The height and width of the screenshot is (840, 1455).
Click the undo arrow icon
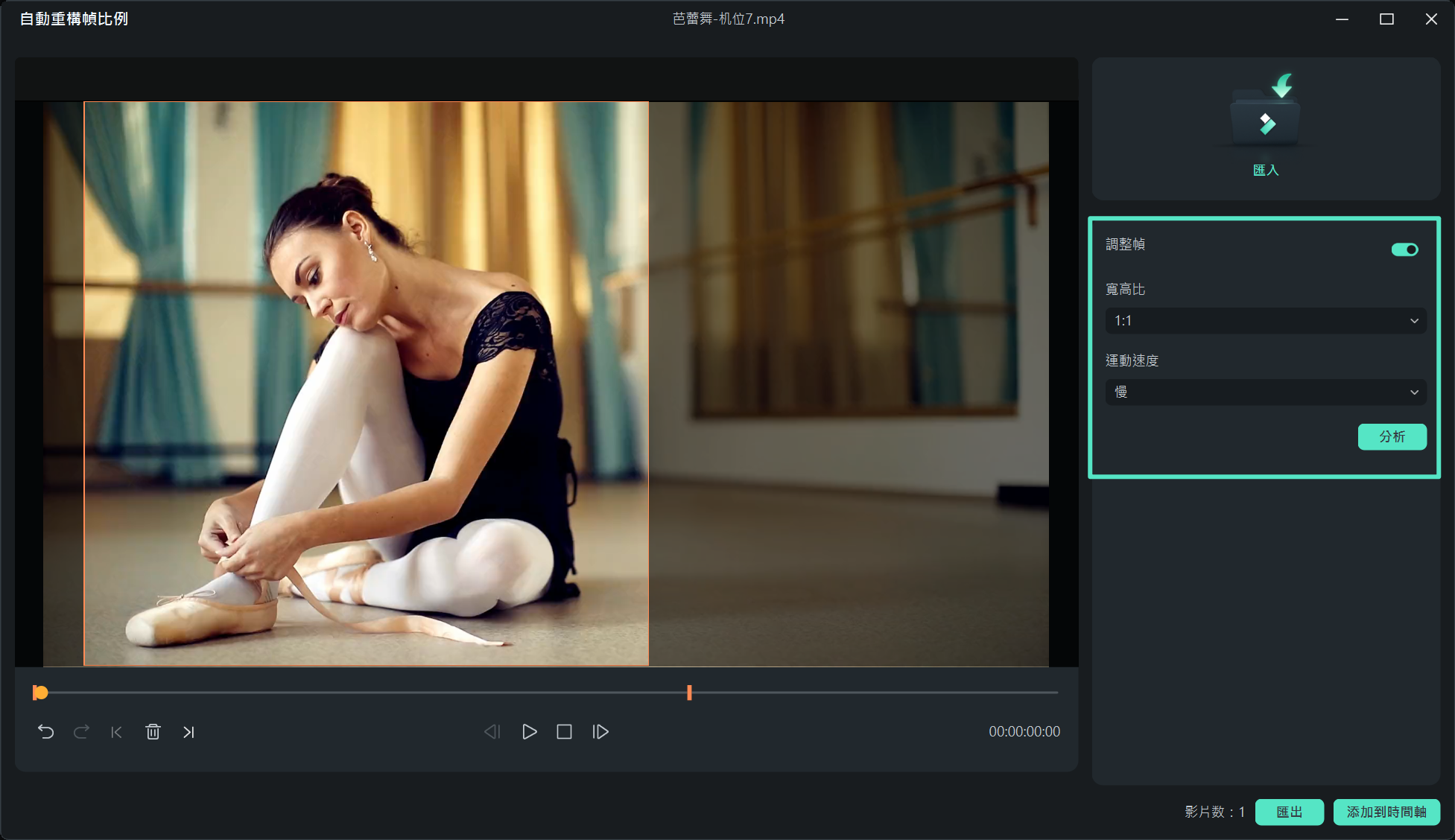tap(45, 732)
